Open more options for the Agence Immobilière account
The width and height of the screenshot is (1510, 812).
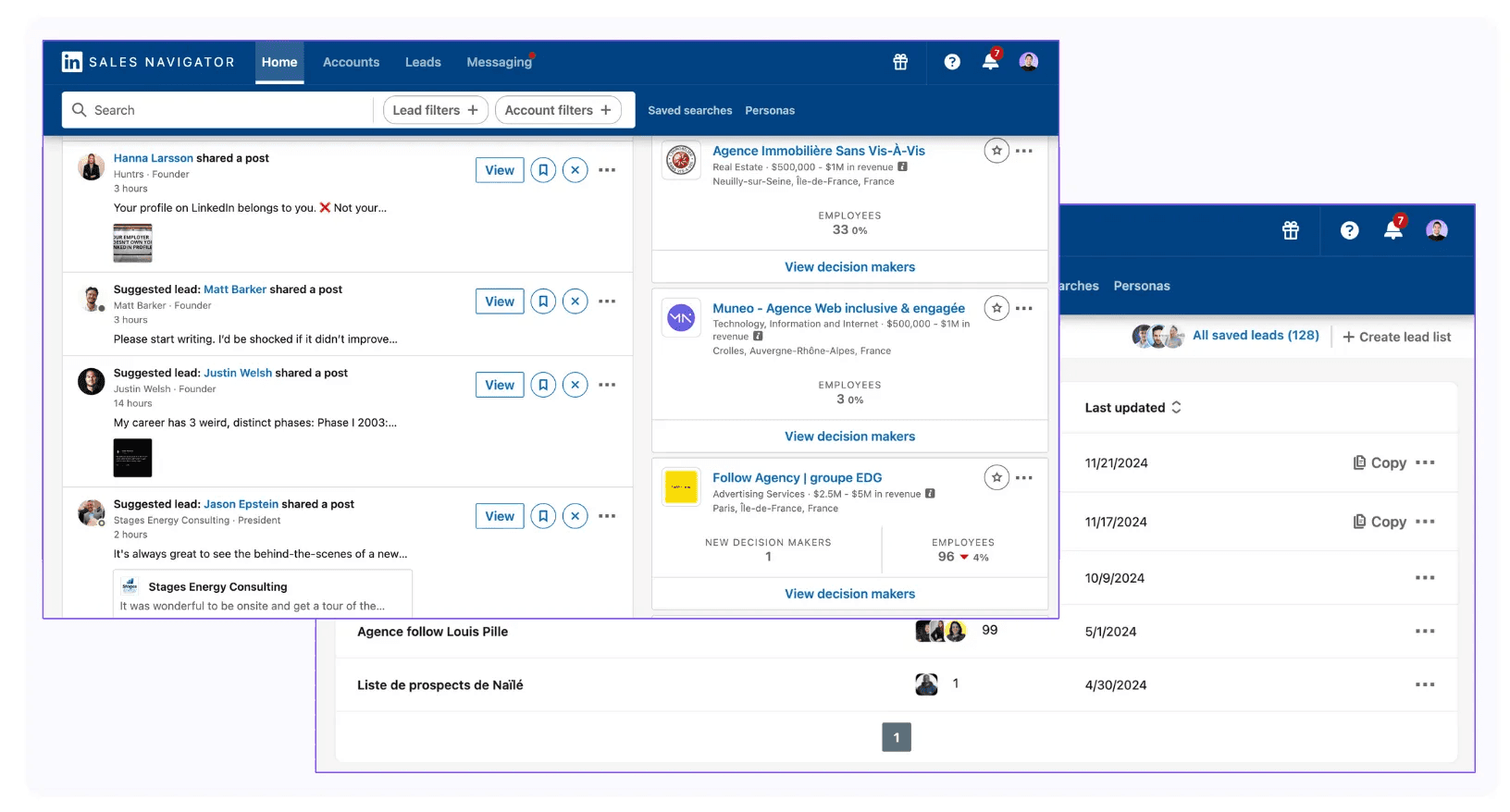[1024, 151]
